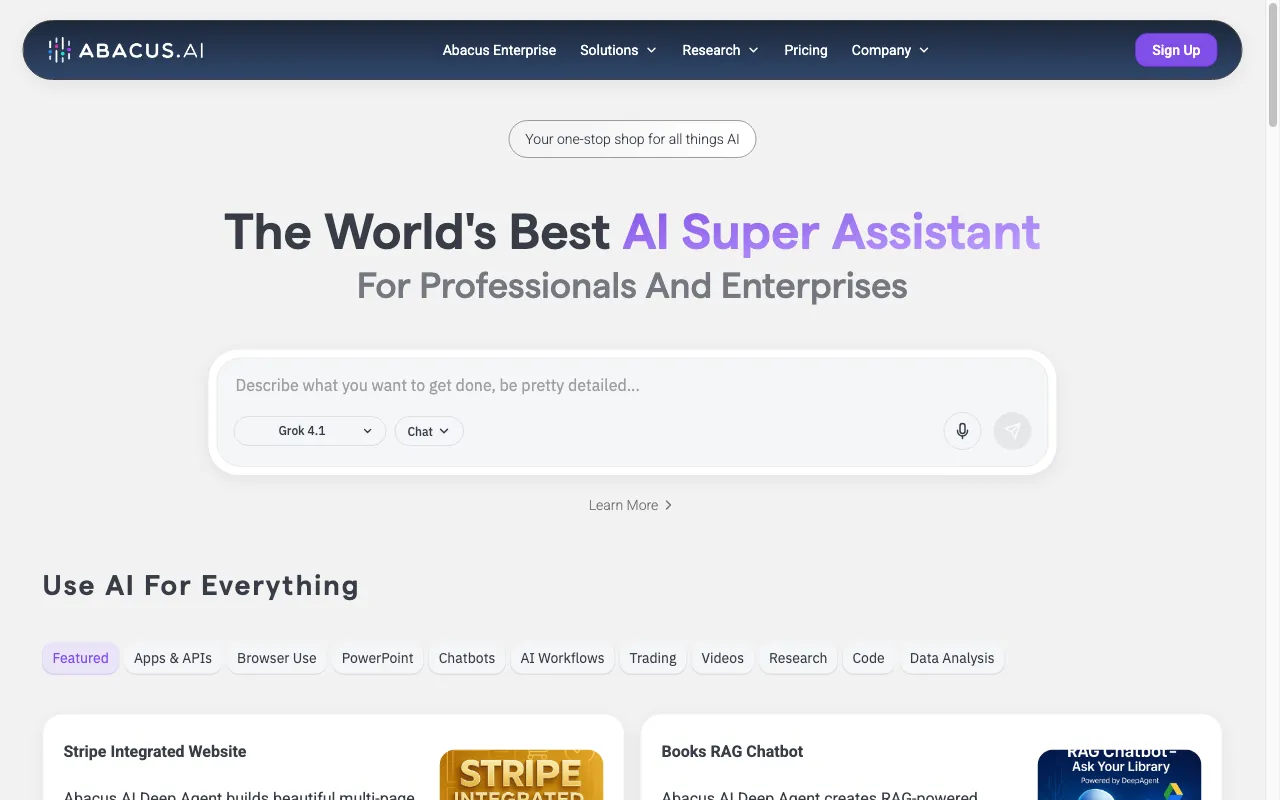
Task: Select the Featured tab
Action: click(81, 658)
